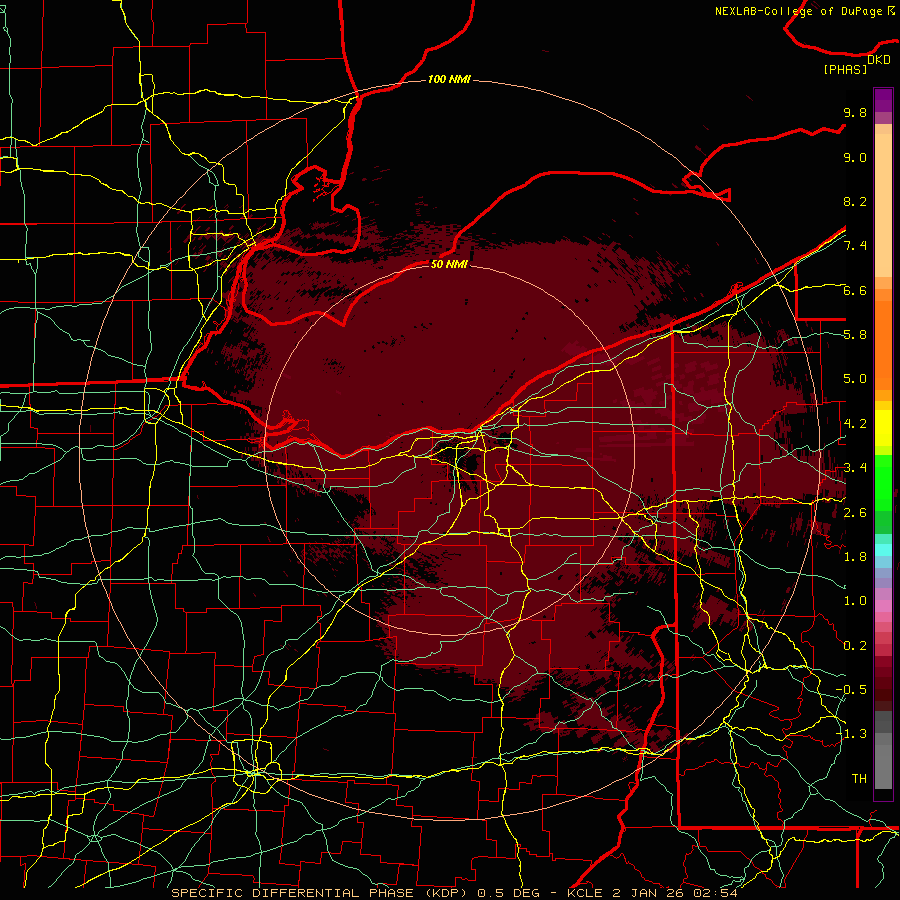
Task: Click the 0.5 DEG elevation text
Action: (x=509, y=893)
